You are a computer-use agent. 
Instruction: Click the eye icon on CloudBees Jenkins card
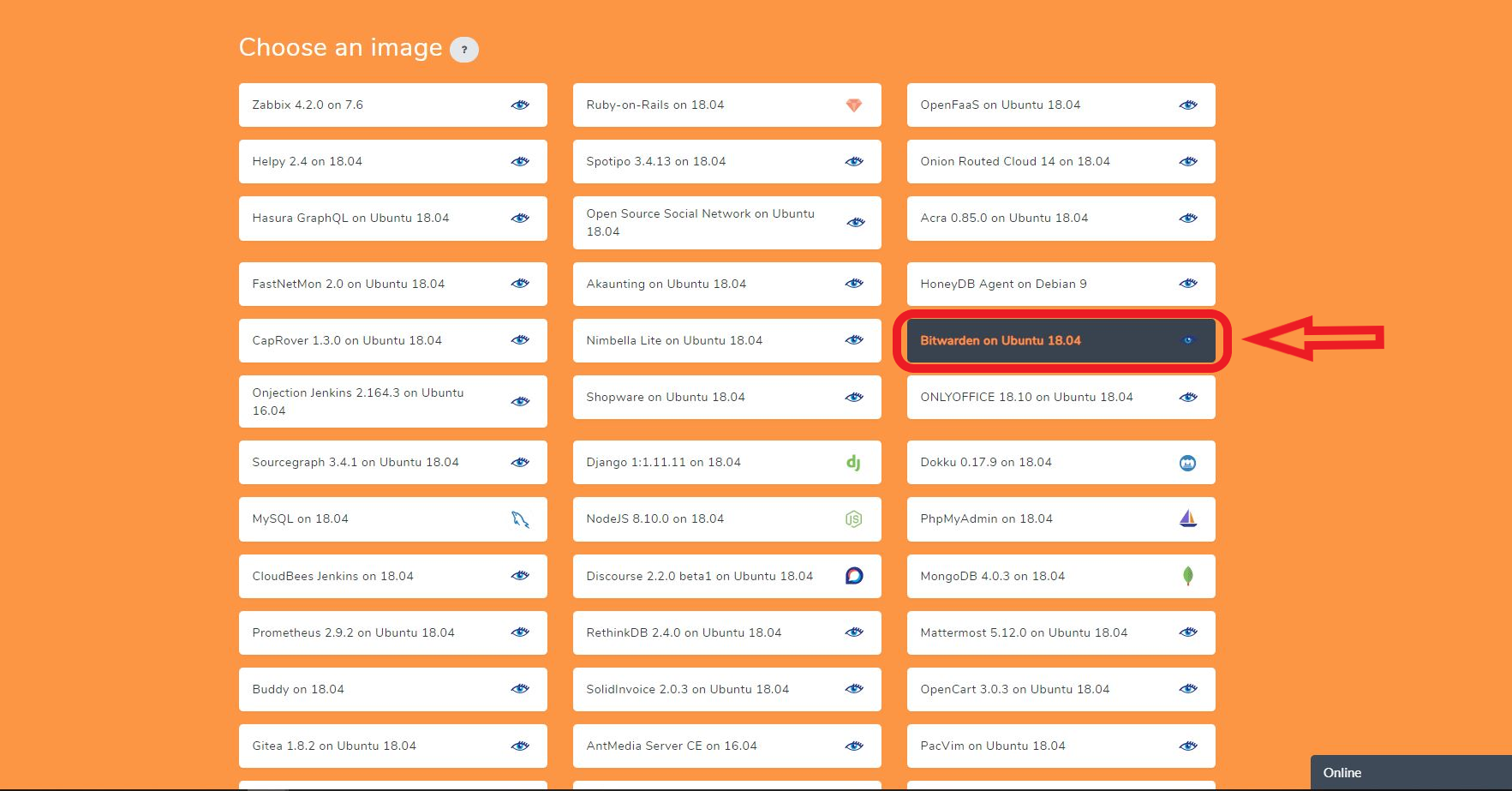pos(520,576)
